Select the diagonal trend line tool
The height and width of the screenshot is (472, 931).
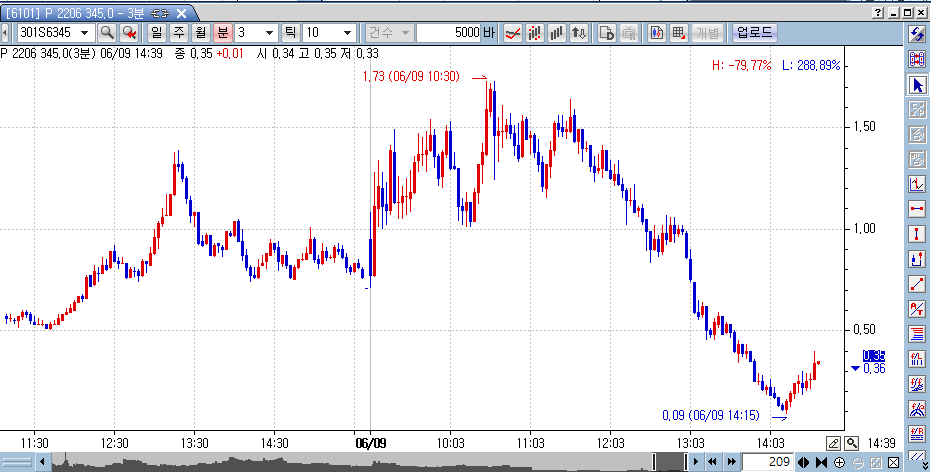coord(917,284)
